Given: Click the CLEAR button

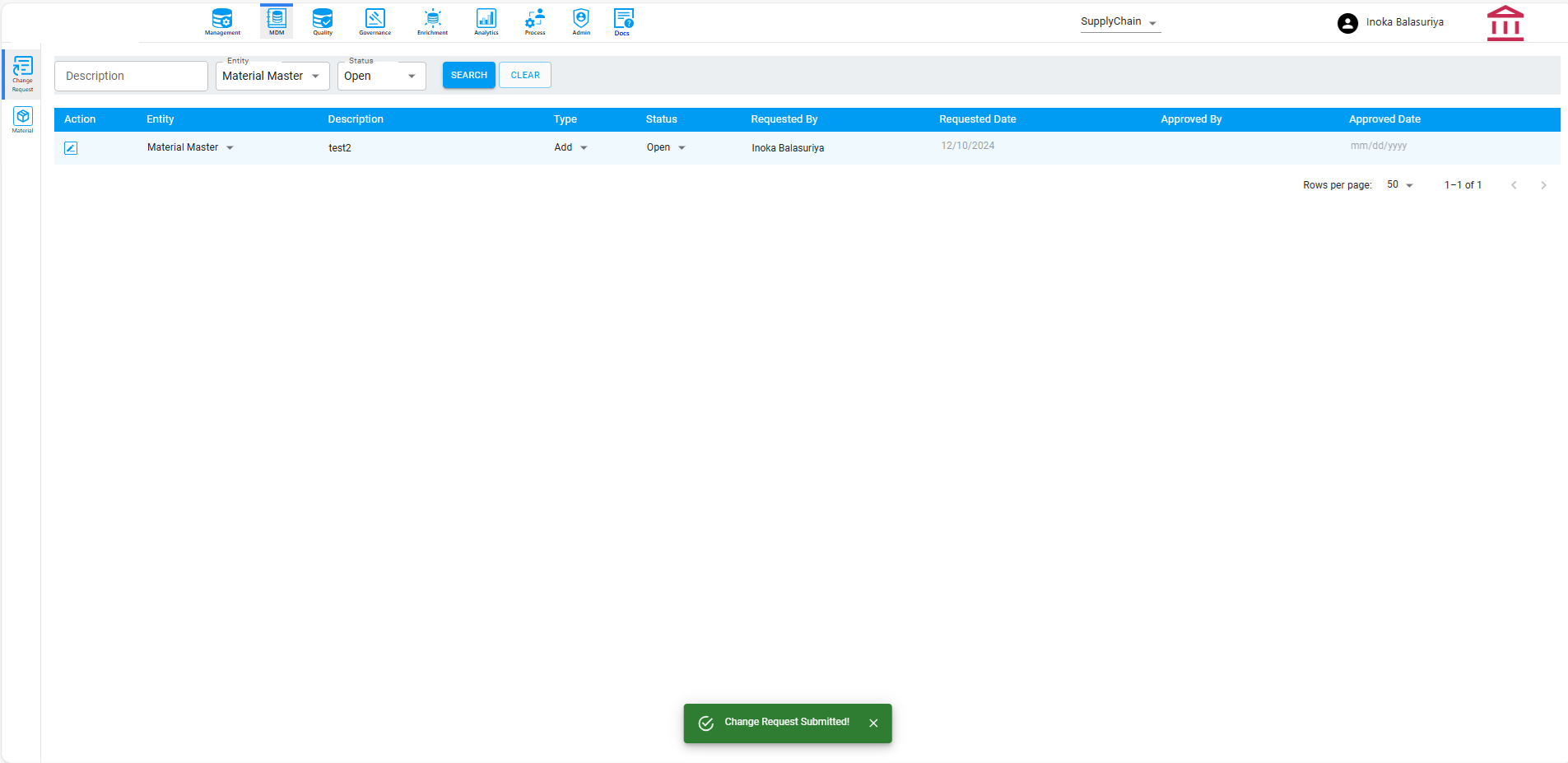Looking at the screenshot, I should (525, 75).
